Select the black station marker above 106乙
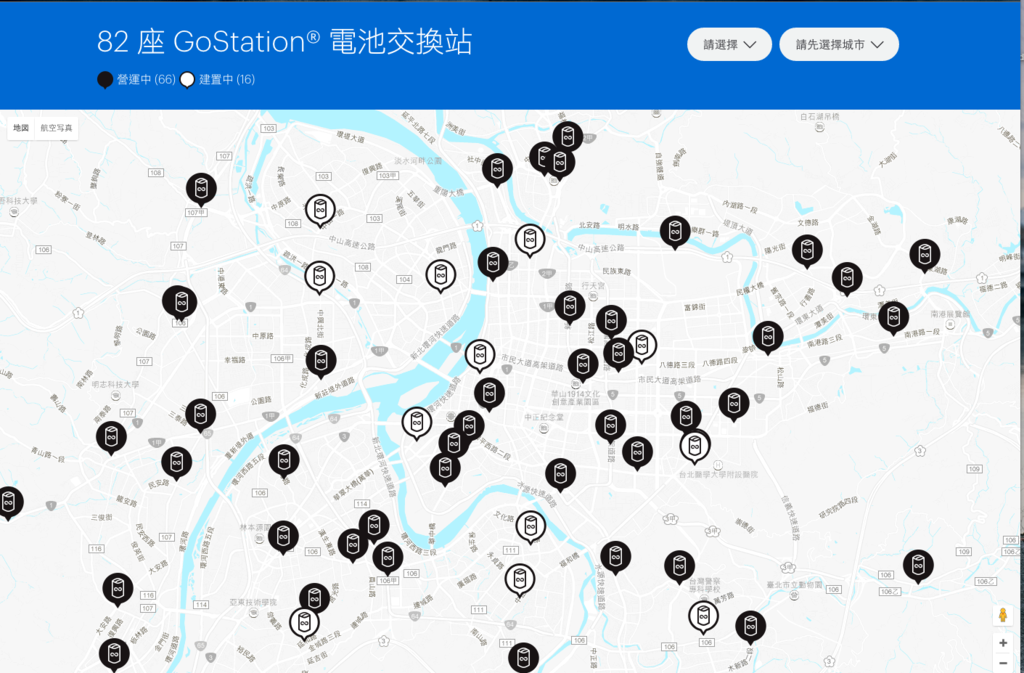Image resolution: width=1024 pixels, height=673 pixels. tap(918, 566)
